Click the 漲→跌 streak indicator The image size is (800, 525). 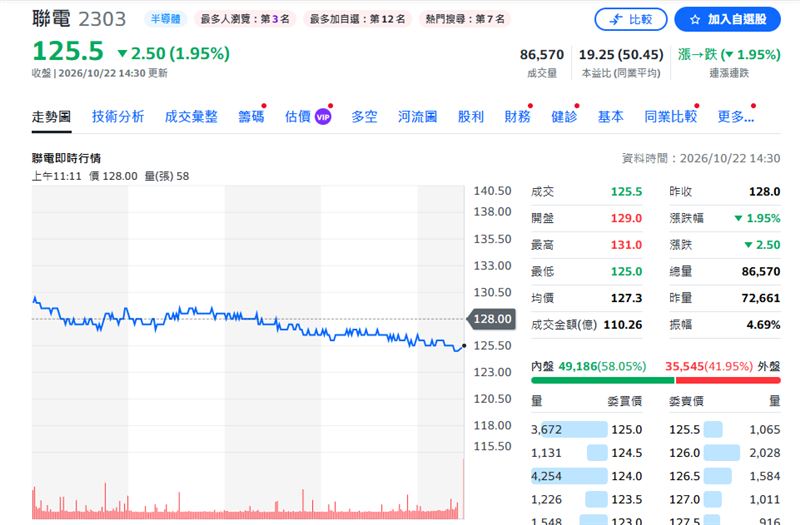[x=729, y=55]
